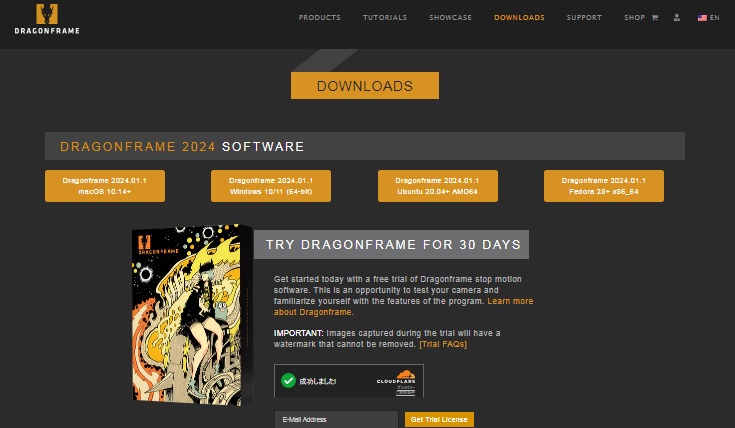This screenshot has height=428, width=735.
Task: Go to the Showcase page
Action: [x=450, y=17]
